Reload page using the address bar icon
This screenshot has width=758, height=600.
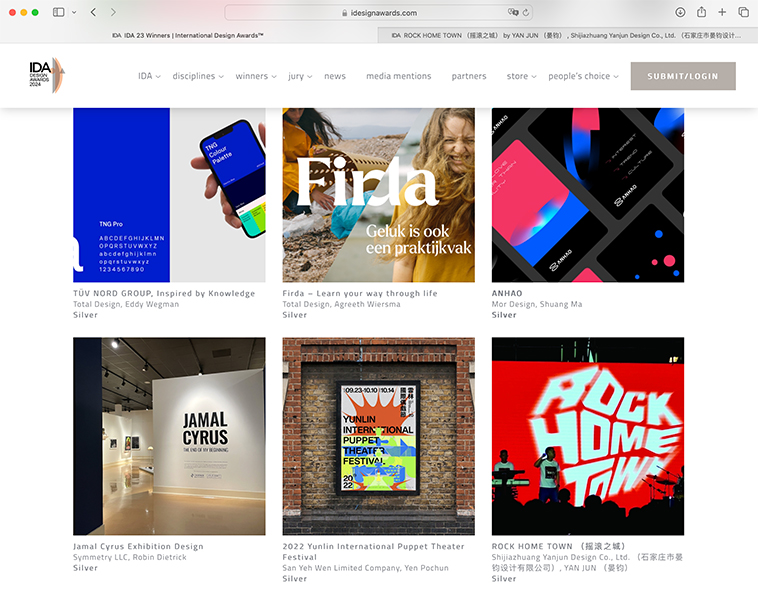point(526,13)
